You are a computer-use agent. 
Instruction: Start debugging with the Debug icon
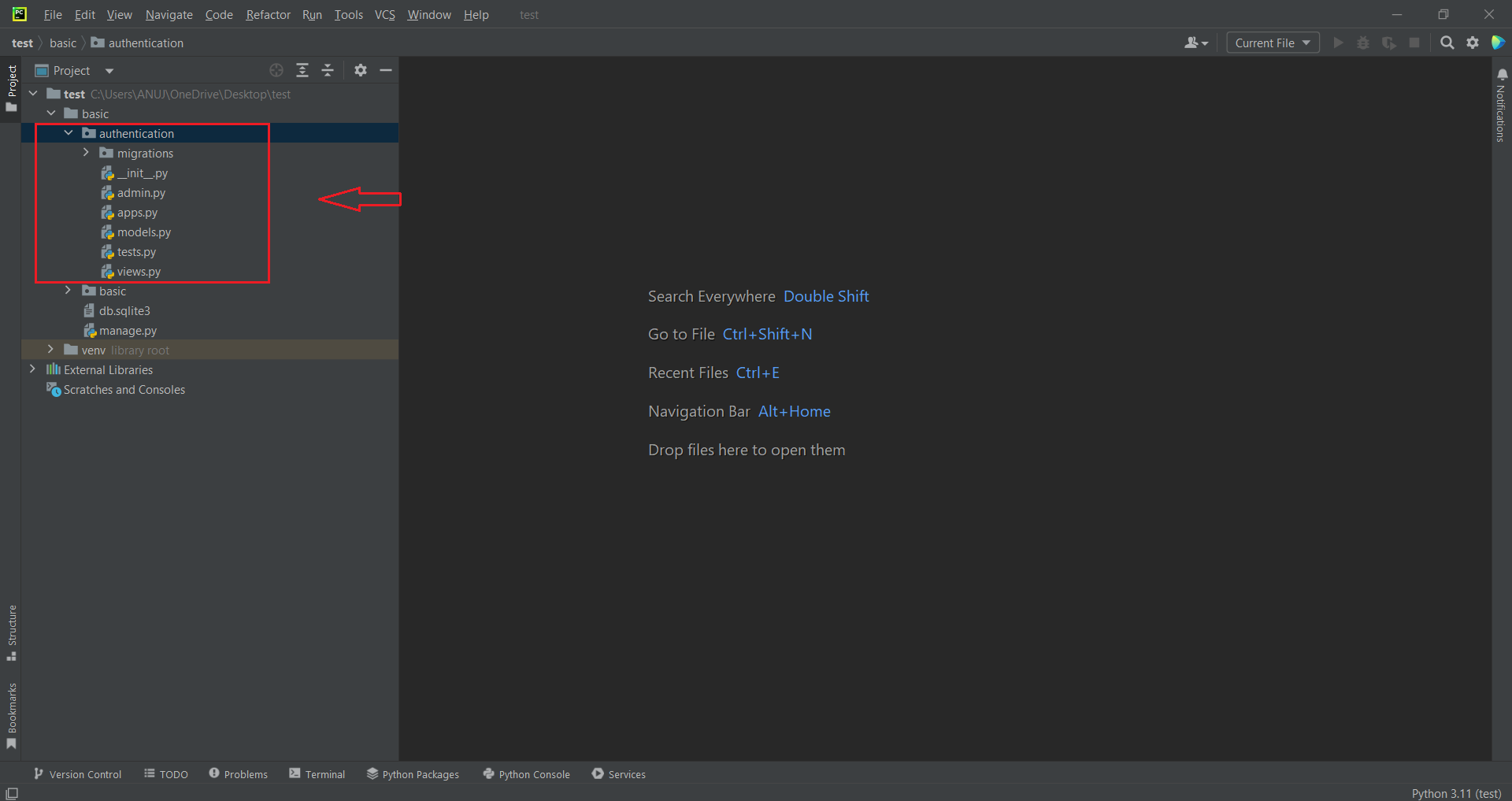tap(1363, 43)
